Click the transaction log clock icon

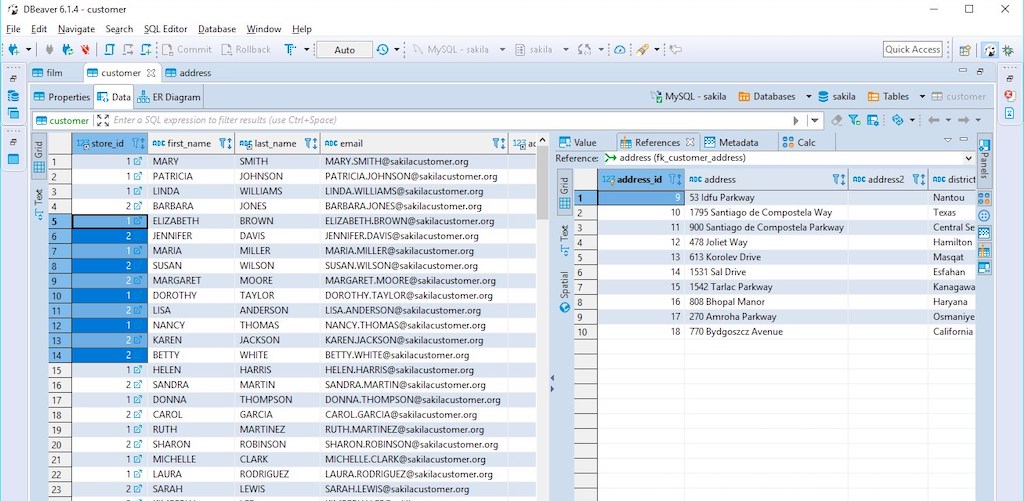[x=383, y=49]
